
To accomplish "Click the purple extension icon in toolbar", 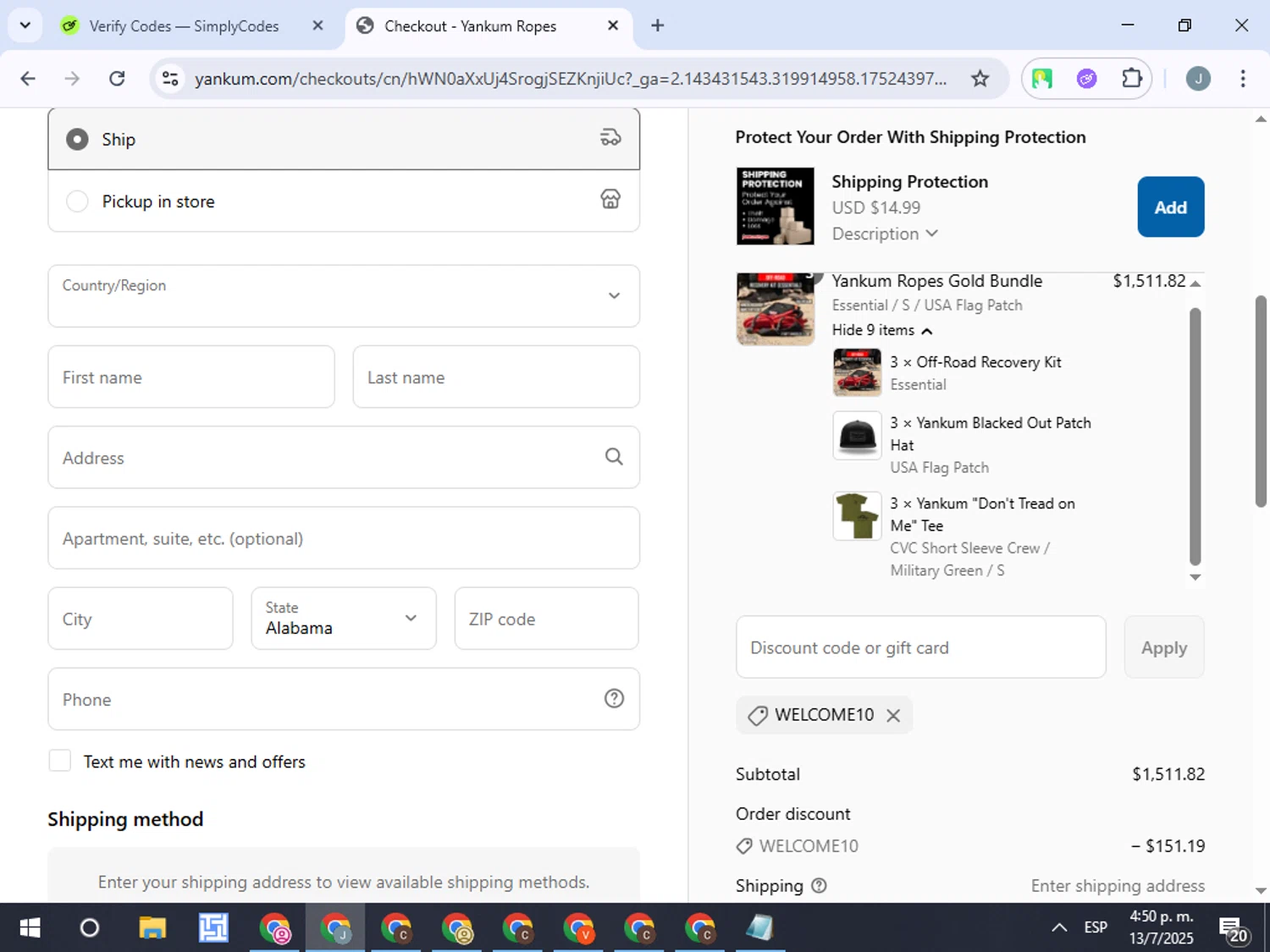I will coord(1086,79).
